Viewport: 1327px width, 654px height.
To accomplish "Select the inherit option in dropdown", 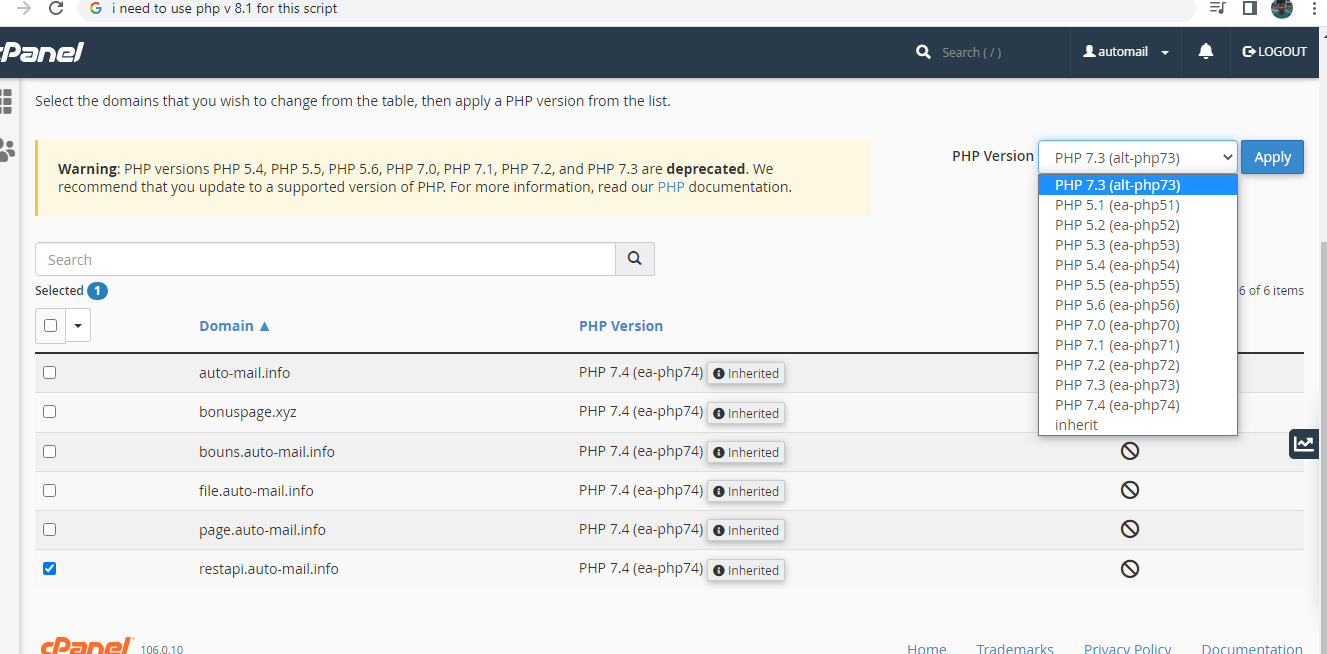I will (1076, 425).
